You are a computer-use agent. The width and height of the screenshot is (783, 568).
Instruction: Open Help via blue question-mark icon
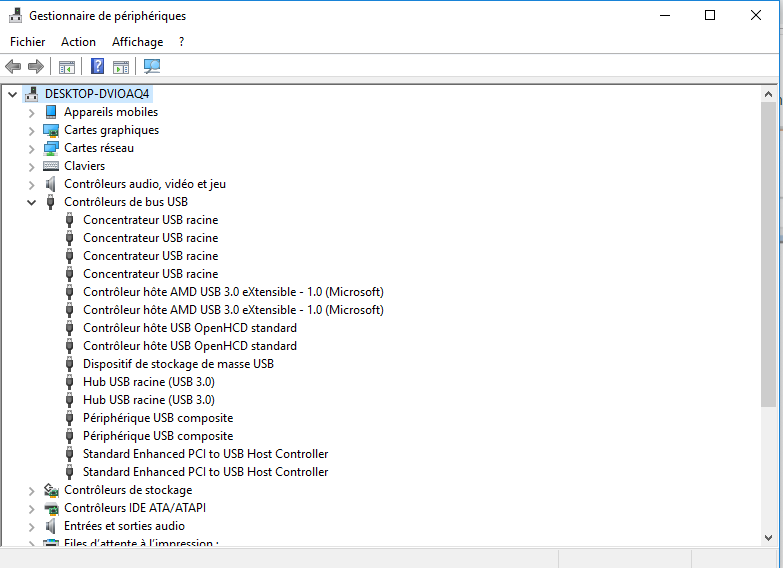coord(97,66)
